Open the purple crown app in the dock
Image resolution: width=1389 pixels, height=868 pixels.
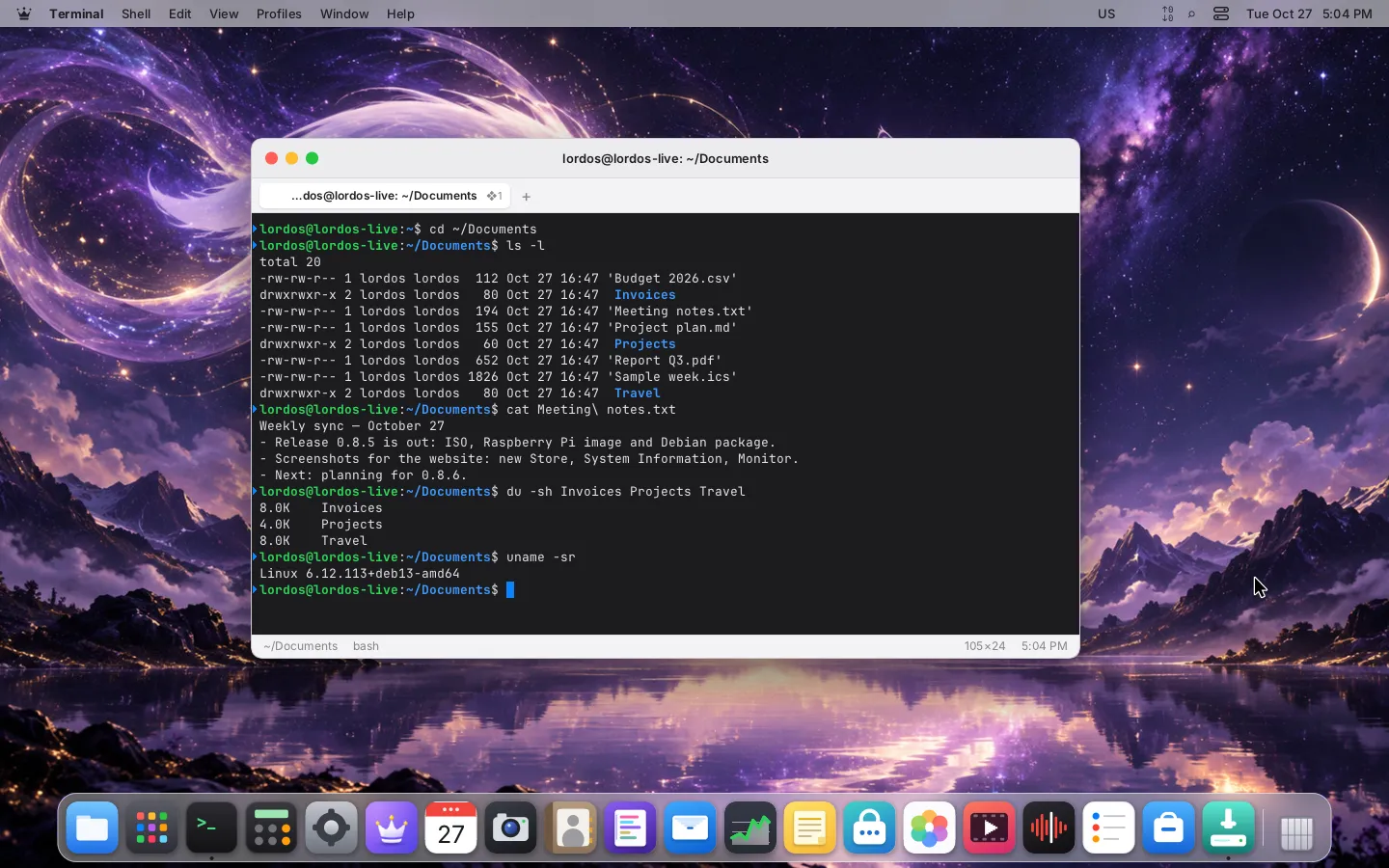point(392,827)
